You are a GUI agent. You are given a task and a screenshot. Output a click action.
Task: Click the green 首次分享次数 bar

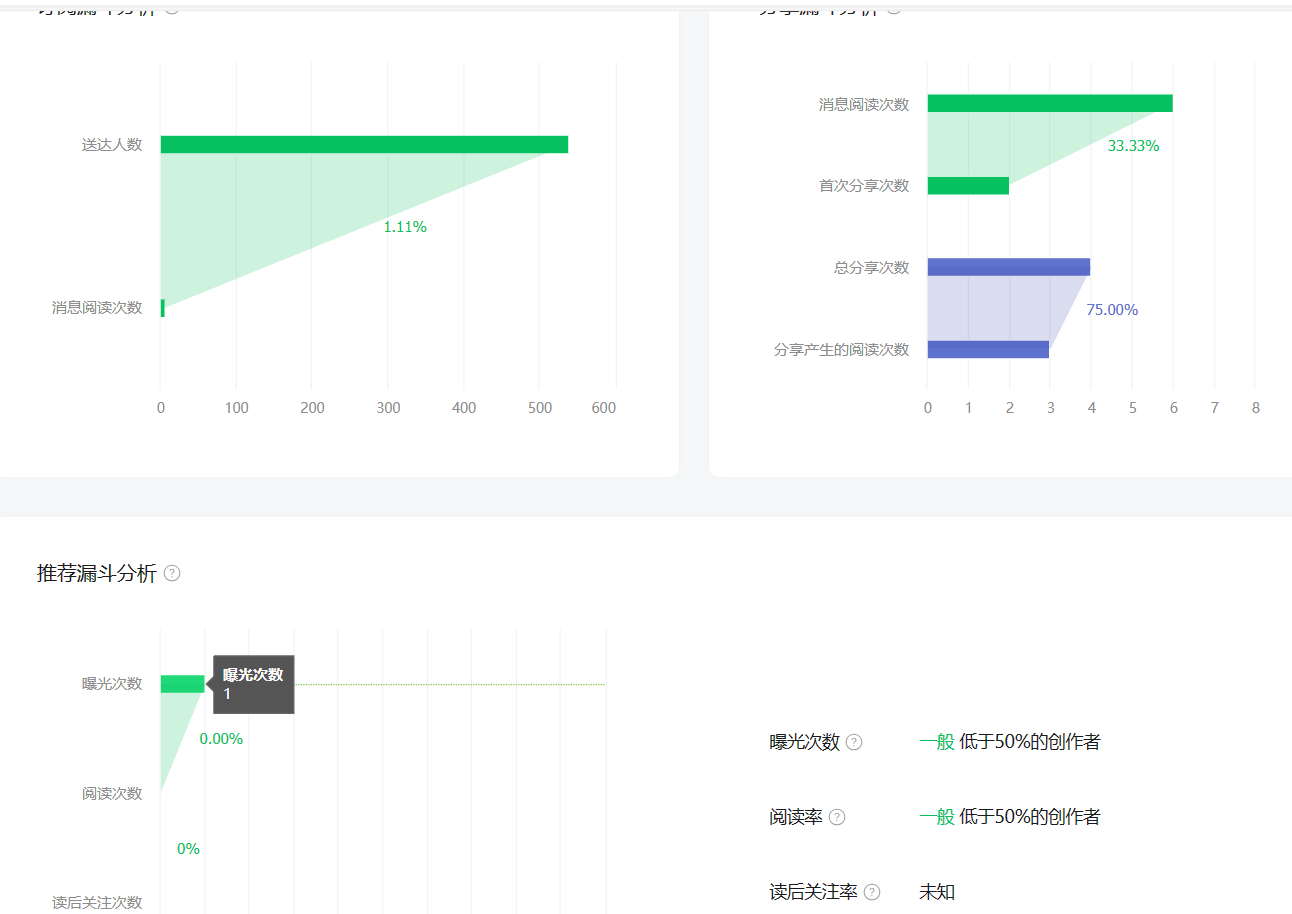pyautogui.click(x=968, y=185)
